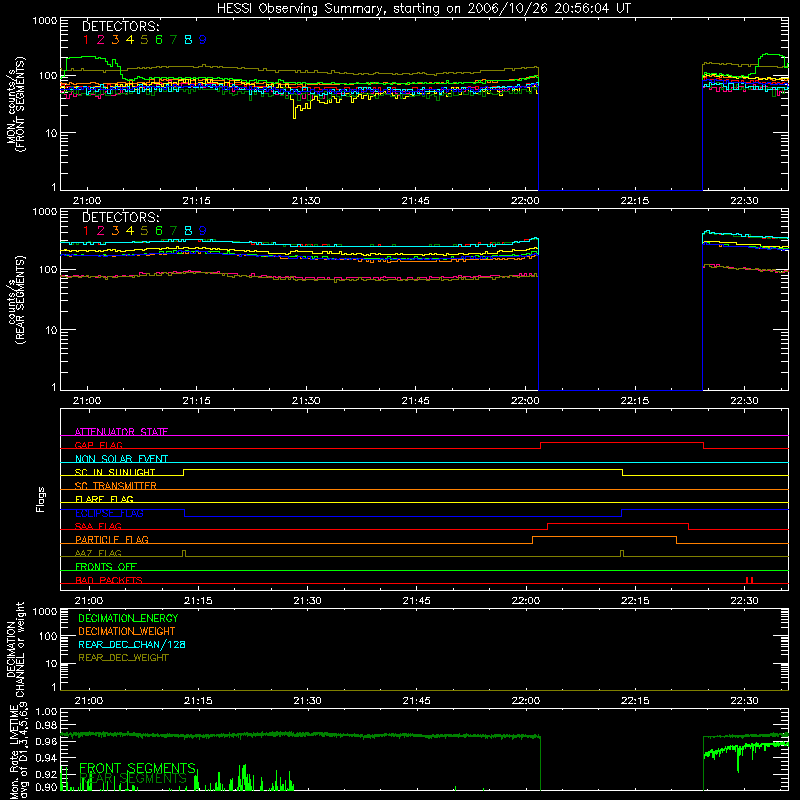
Task: Select orange detector 3 in rear segments legend
Action: coord(115,231)
